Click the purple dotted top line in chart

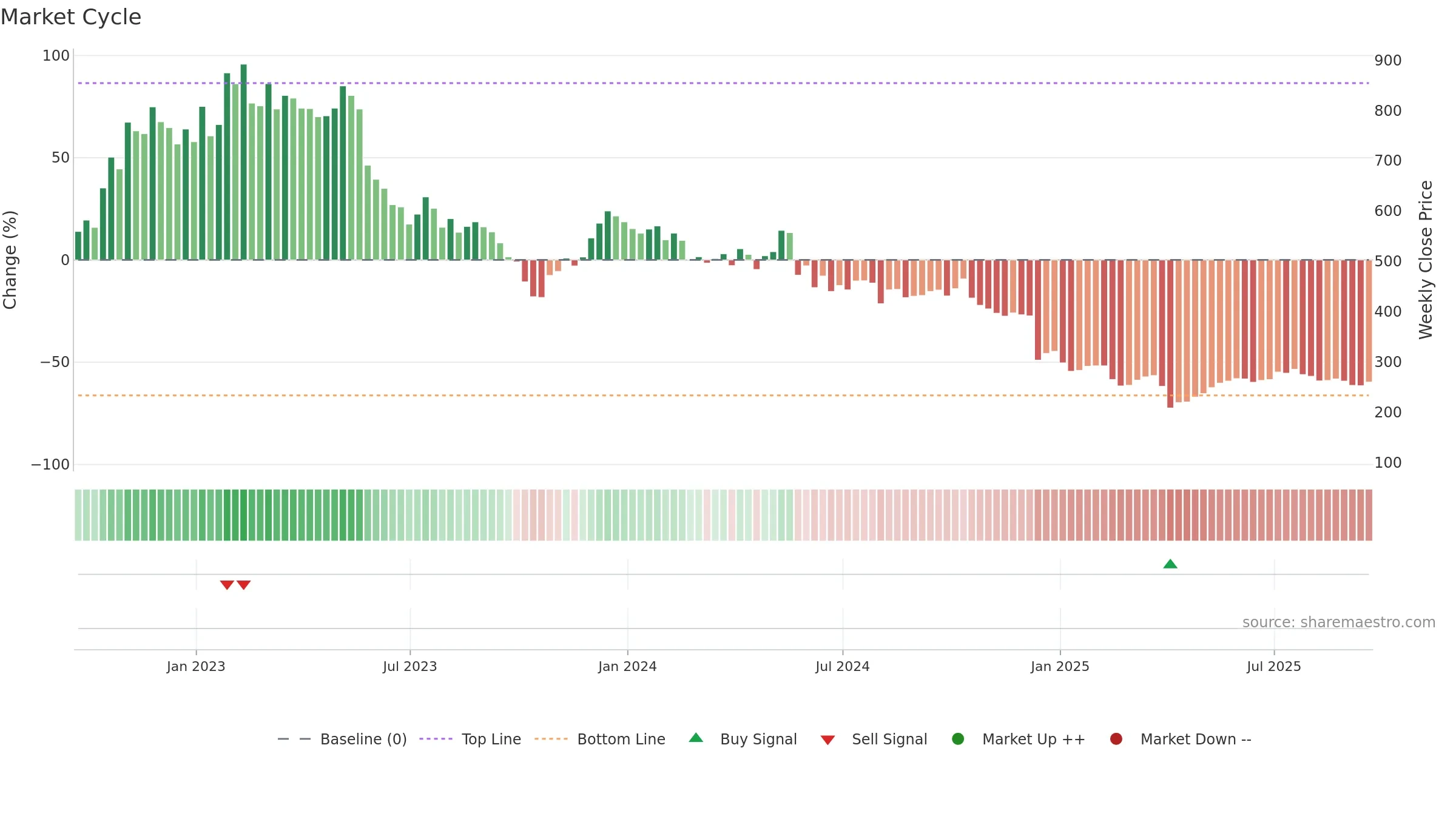723,83
